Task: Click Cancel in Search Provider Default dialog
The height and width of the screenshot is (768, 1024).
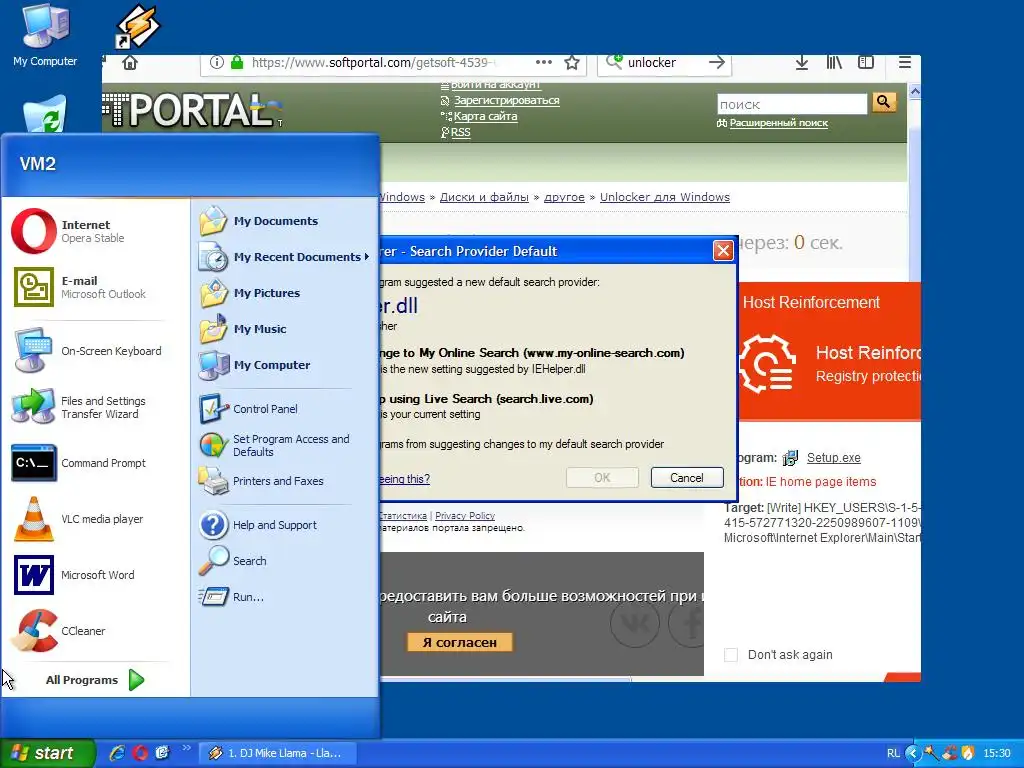Action: [x=687, y=477]
